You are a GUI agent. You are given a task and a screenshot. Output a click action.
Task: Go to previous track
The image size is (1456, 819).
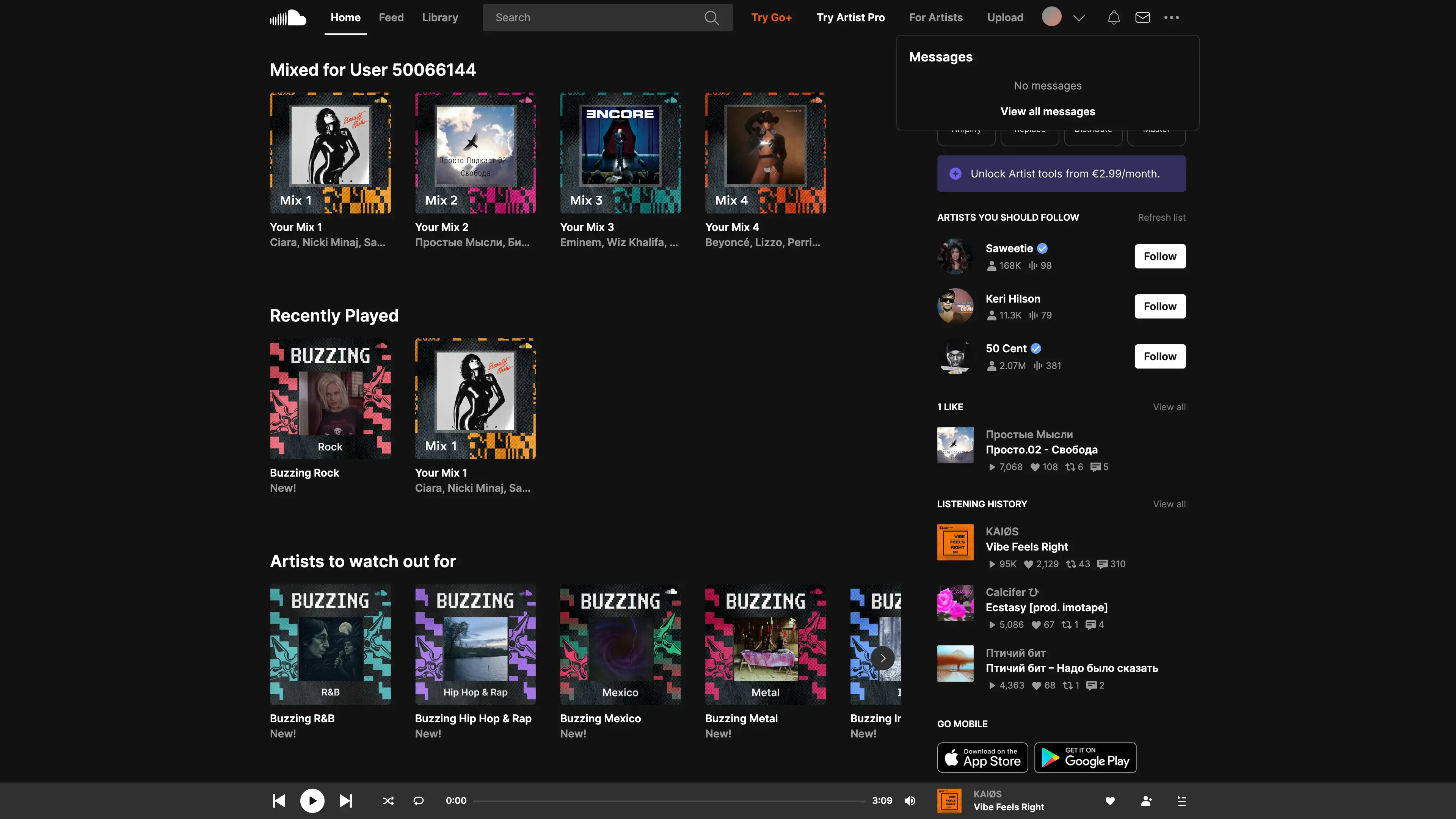click(x=279, y=800)
